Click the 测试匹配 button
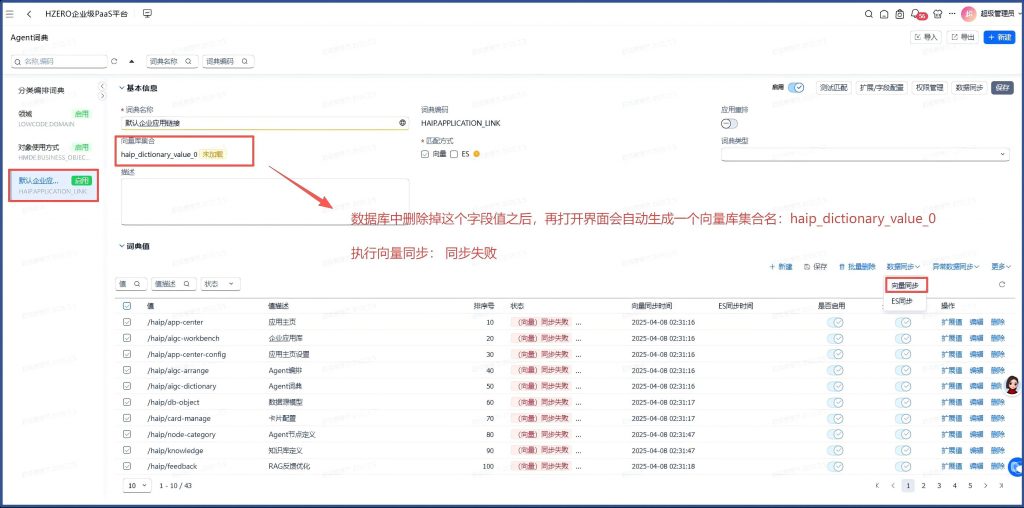Viewport: 1024px width, 508px height. 832,88
